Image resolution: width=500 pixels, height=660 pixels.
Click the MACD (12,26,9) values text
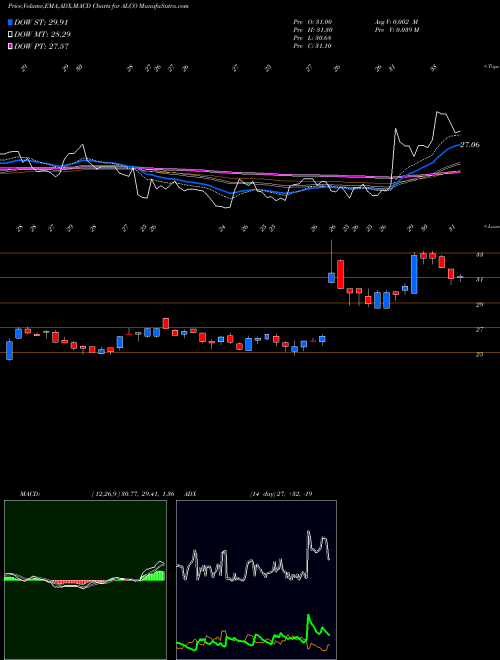[133, 494]
